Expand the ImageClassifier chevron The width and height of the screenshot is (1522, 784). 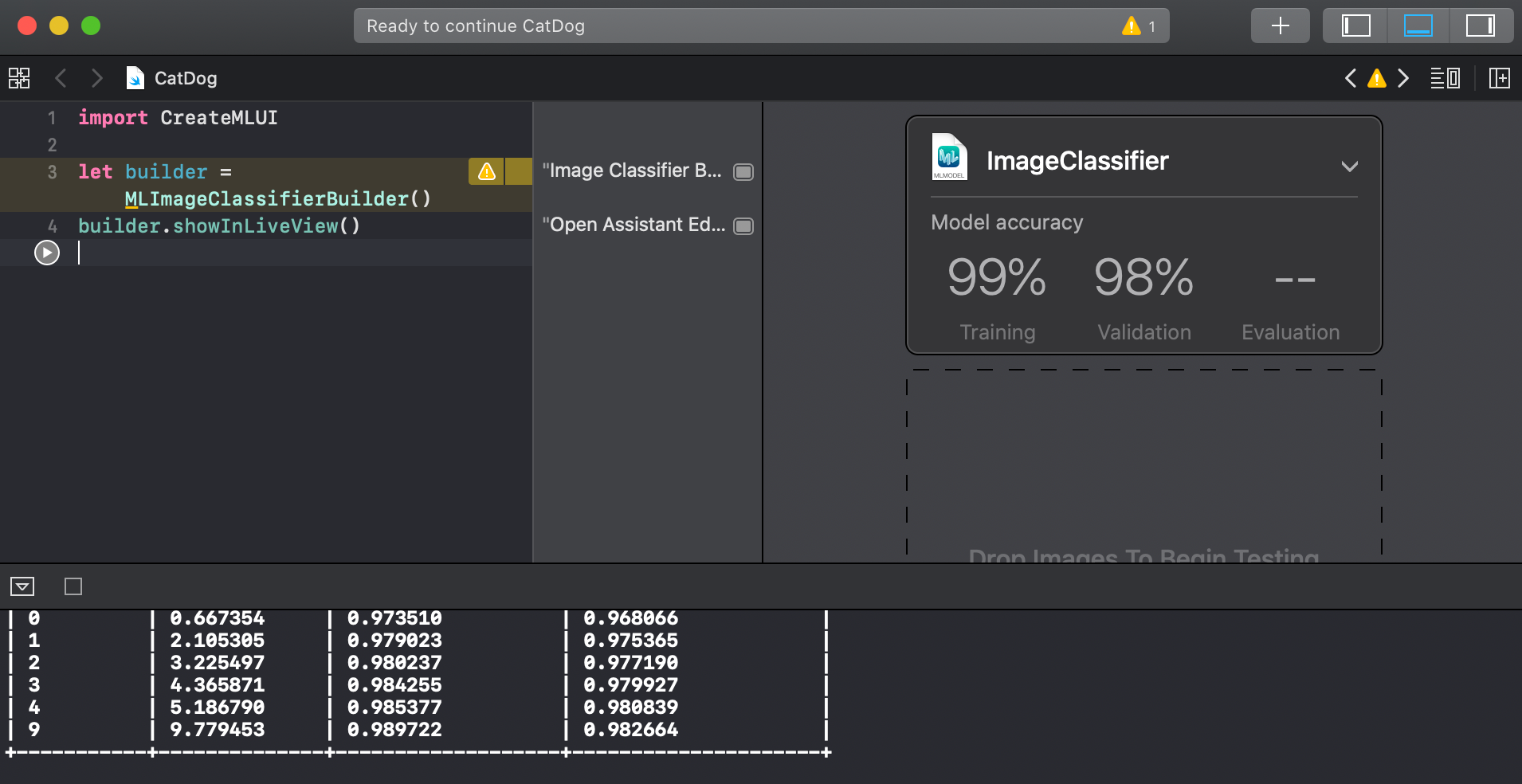pyautogui.click(x=1349, y=167)
